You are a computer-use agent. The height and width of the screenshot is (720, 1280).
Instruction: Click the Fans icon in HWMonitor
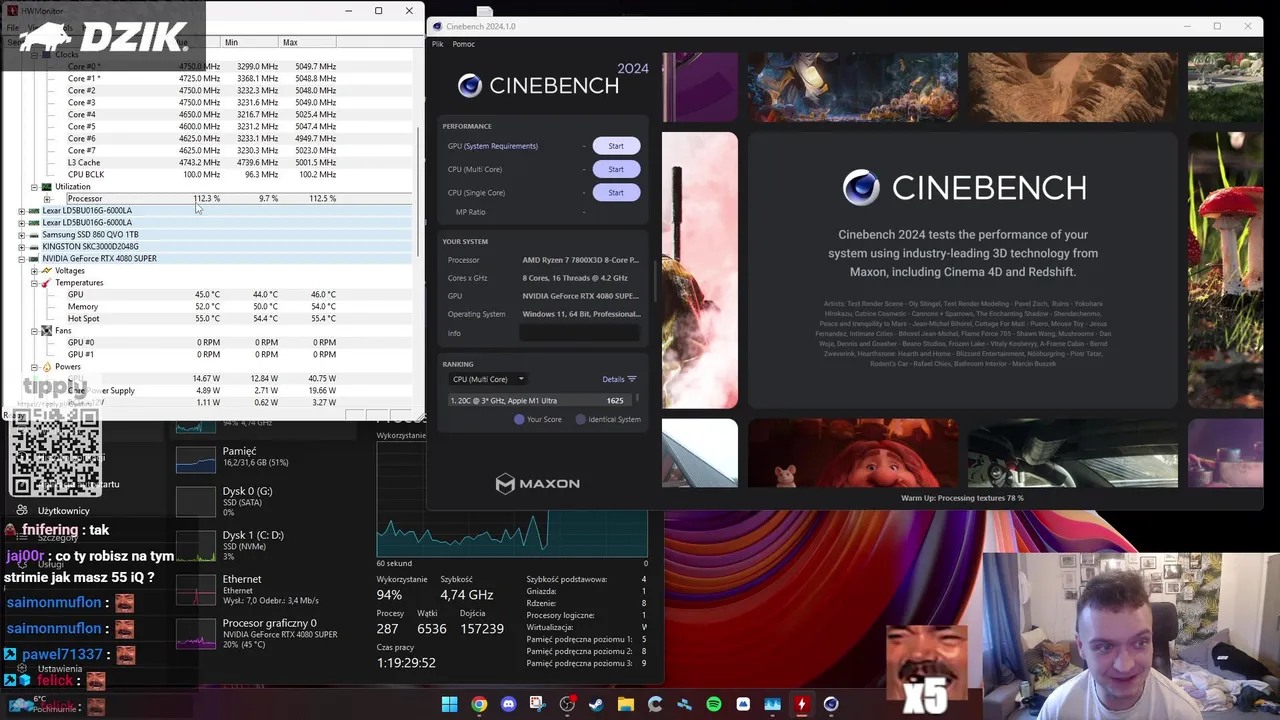pyautogui.click(x=46, y=331)
